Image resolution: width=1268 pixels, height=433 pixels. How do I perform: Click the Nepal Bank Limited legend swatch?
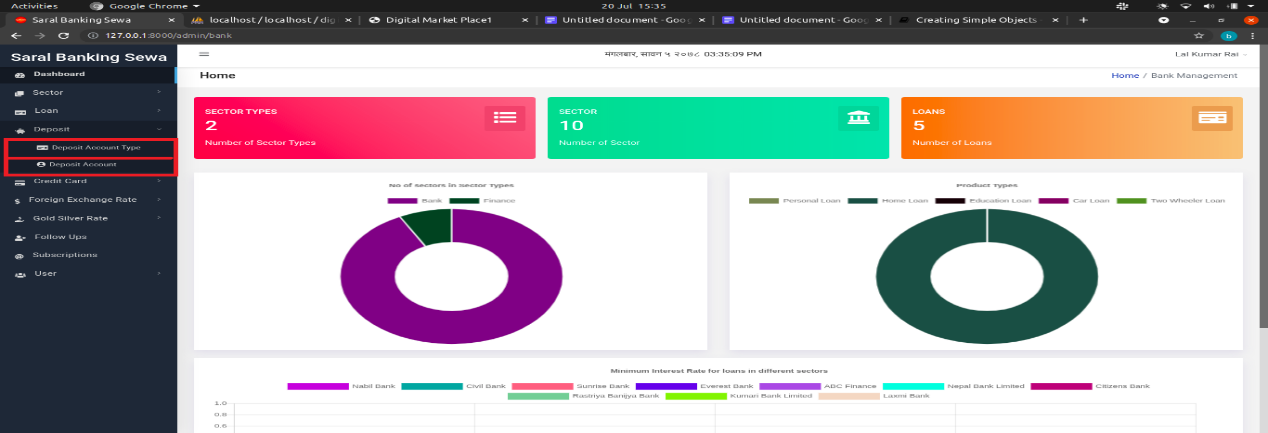coord(914,386)
